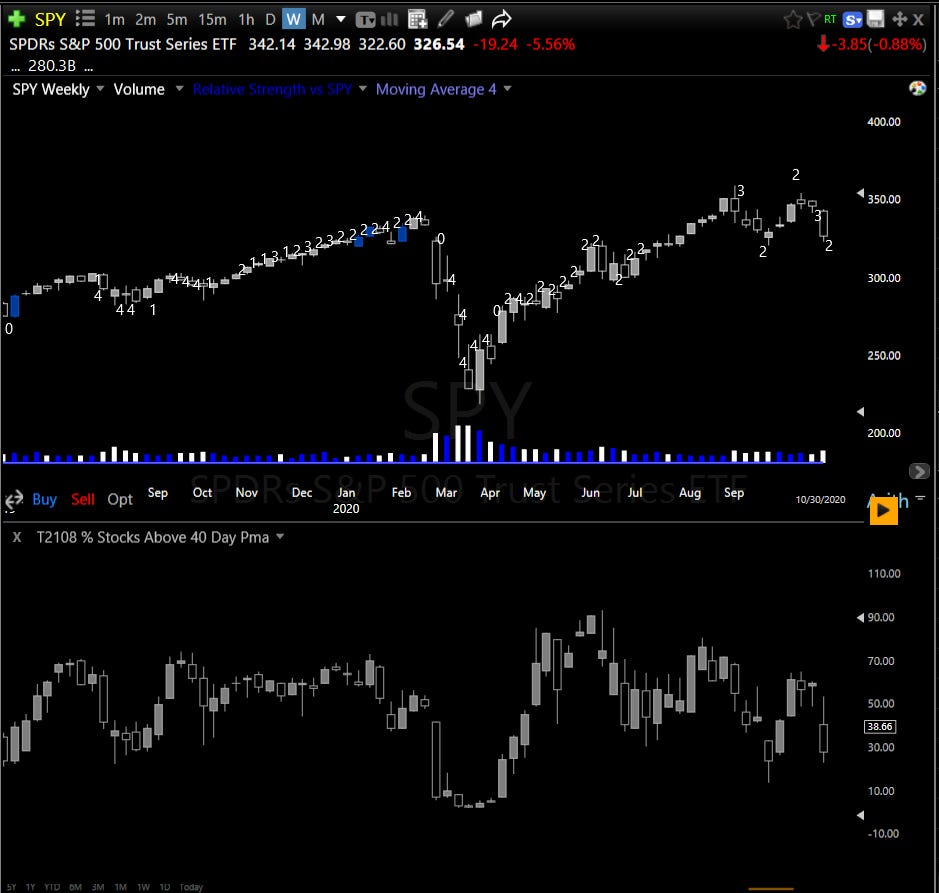Select the pencil drawing tools icon
939x893 pixels.
[x=445, y=19]
